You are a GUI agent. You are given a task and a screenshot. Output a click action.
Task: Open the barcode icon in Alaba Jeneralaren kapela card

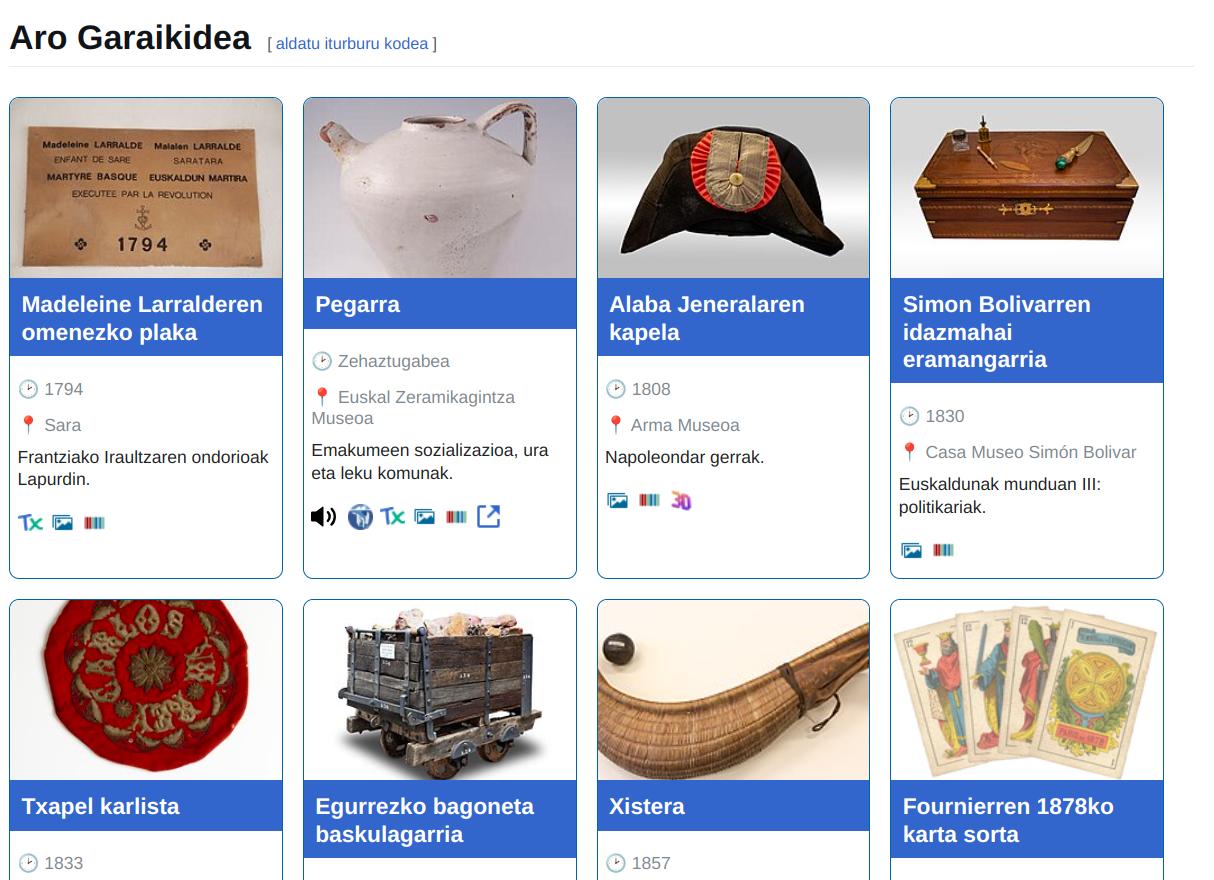tap(649, 500)
